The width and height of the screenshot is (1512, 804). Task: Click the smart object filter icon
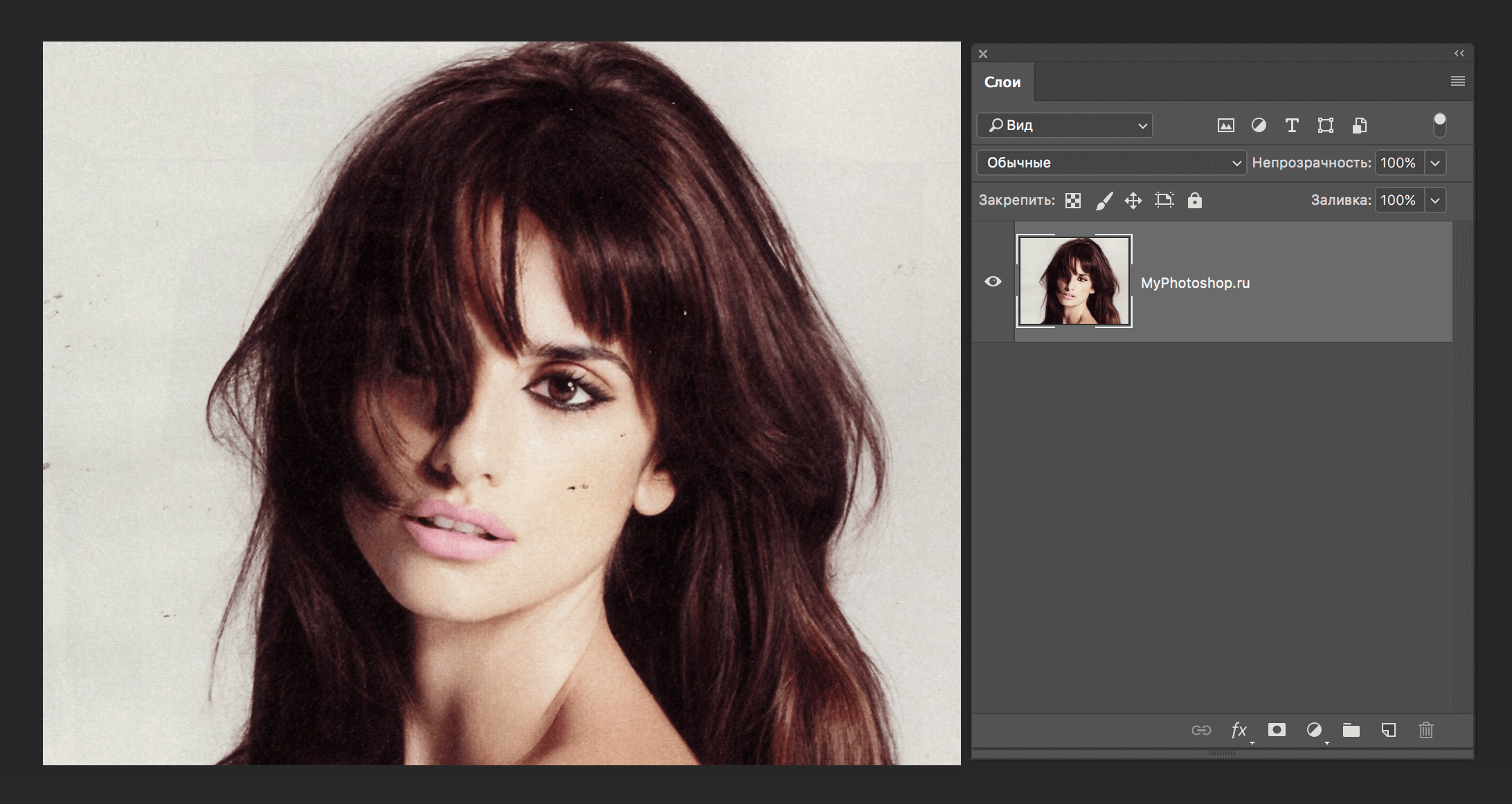[1359, 125]
